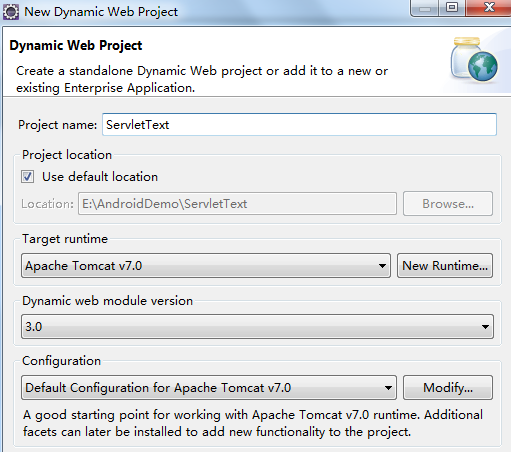511x452 pixels.
Task: Maximize the New Dynamic Web Project dialog
Action: tap(452, 8)
